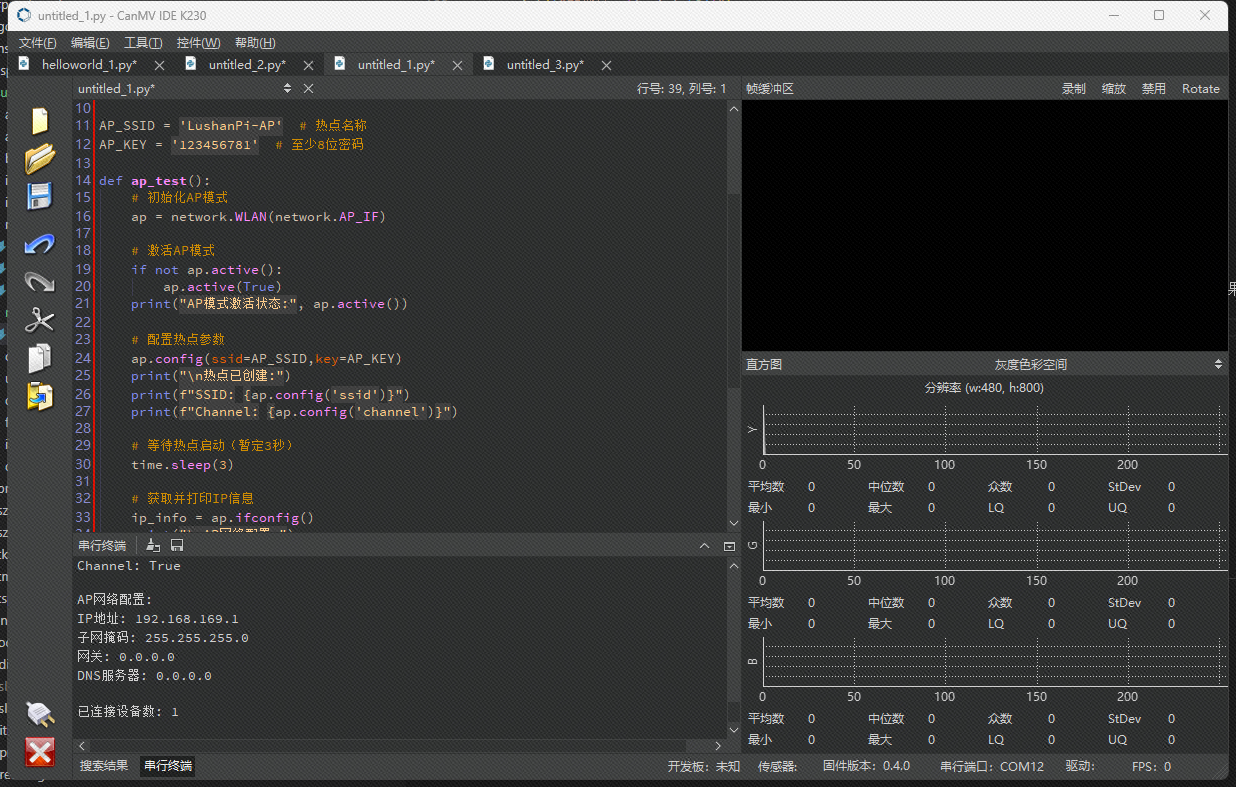This screenshot has width=1236, height=787.
Task: Select the 串行终端 tab at bottom
Action: 167,766
